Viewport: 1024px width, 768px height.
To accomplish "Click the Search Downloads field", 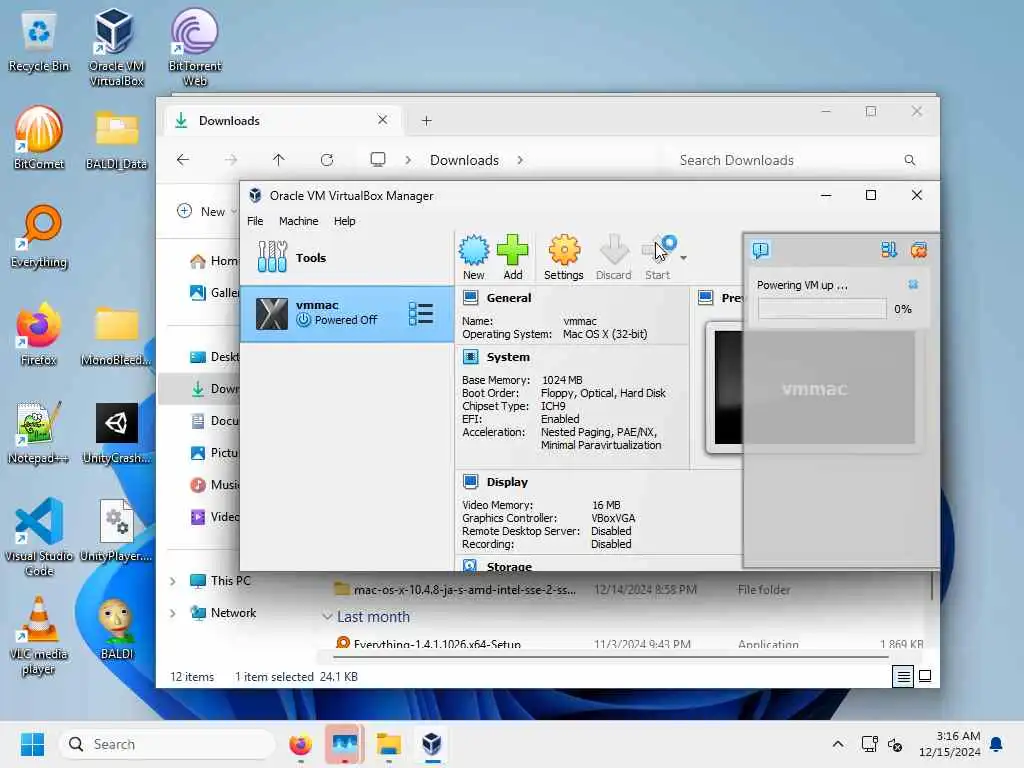I will coord(798,160).
